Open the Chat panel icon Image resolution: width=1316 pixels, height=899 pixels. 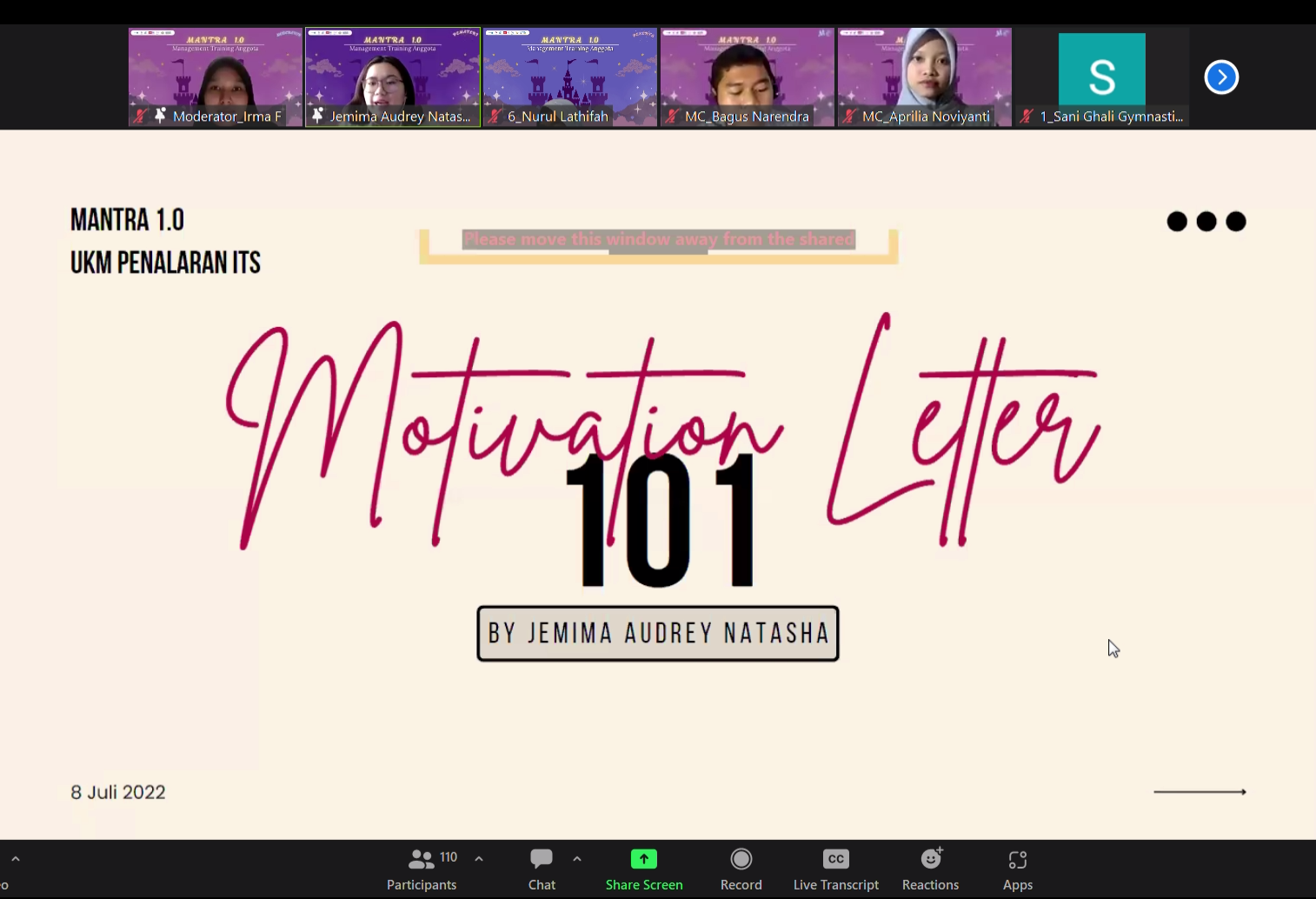pyautogui.click(x=542, y=859)
